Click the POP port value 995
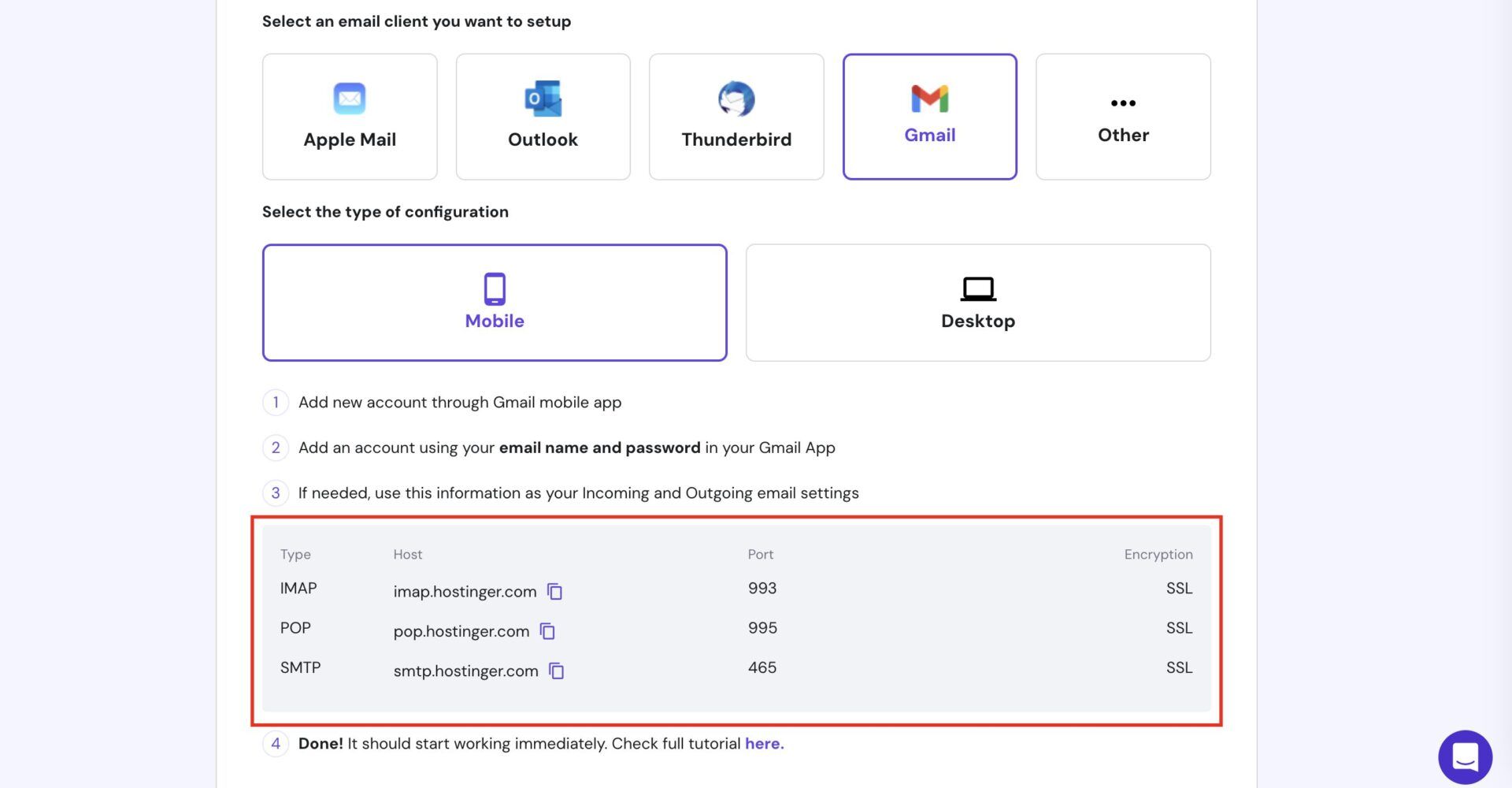The image size is (1512, 788). click(x=762, y=627)
